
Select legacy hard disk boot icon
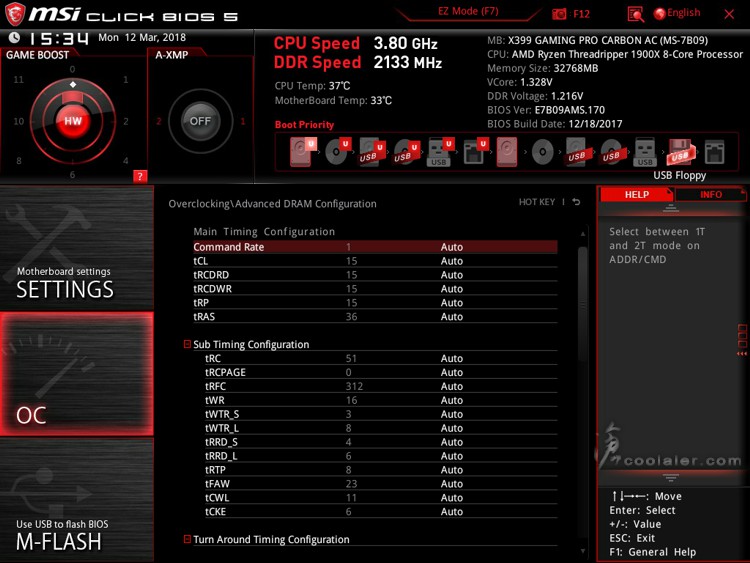(x=507, y=152)
